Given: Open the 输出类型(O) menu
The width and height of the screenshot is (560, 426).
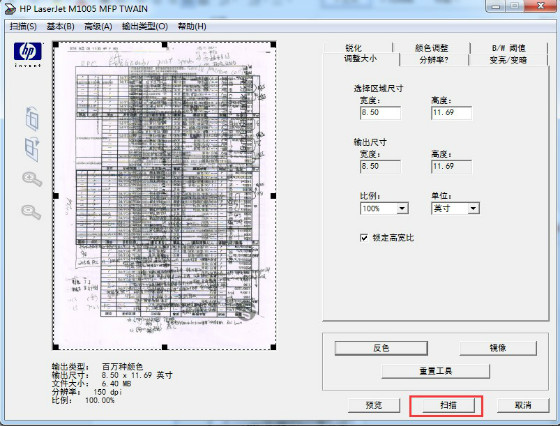Looking at the screenshot, I should pyautogui.click(x=145, y=26).
